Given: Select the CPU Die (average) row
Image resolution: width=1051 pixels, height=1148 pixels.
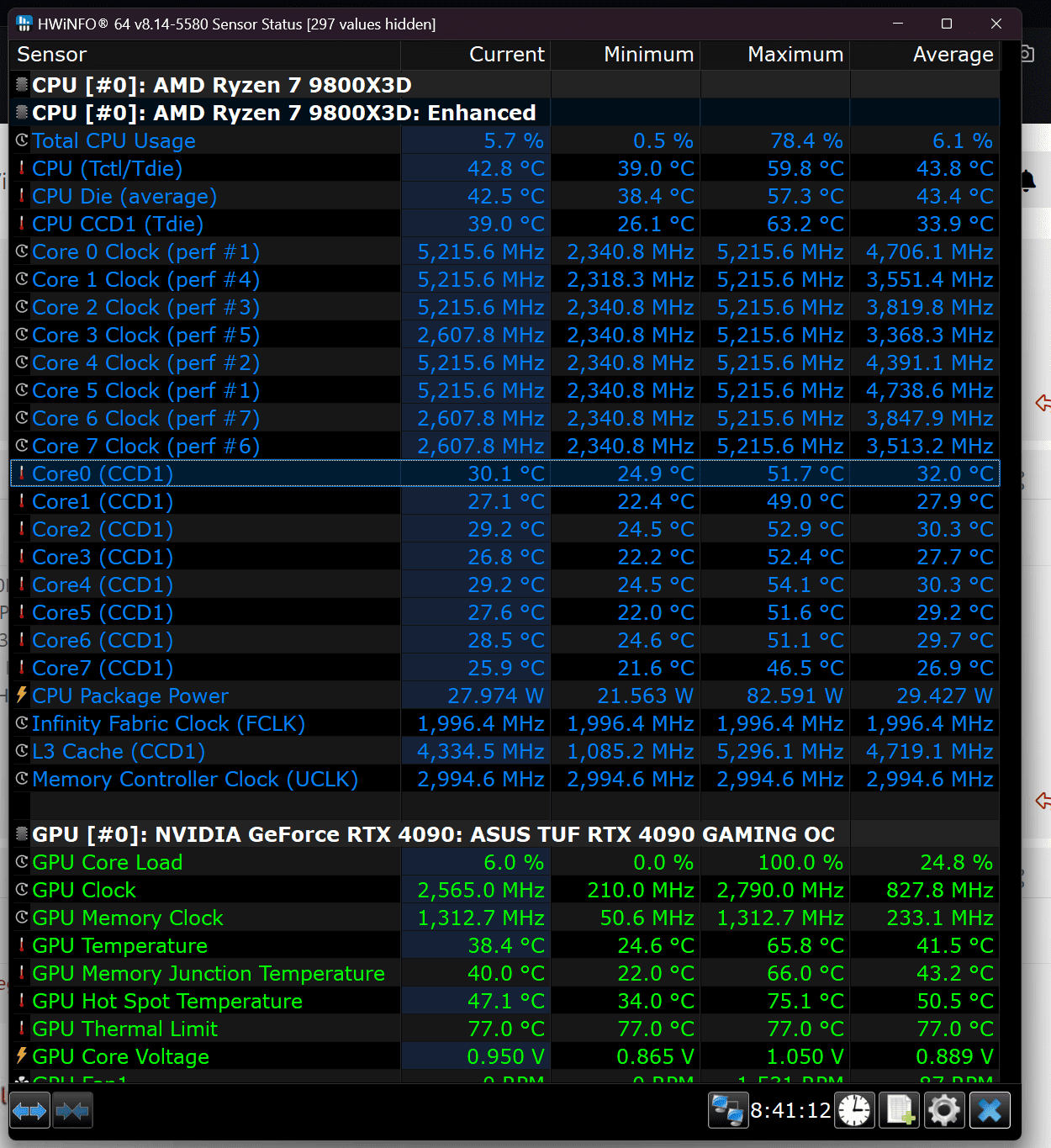Looking at the screenshot, I should click(x=504, y=196).
